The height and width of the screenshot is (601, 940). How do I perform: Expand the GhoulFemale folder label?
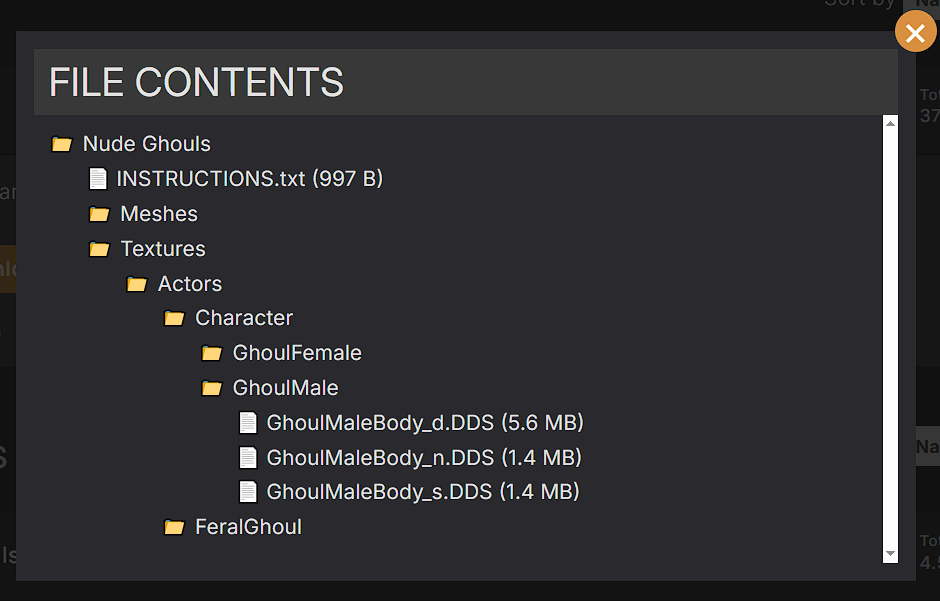click(x=297, y=353)
